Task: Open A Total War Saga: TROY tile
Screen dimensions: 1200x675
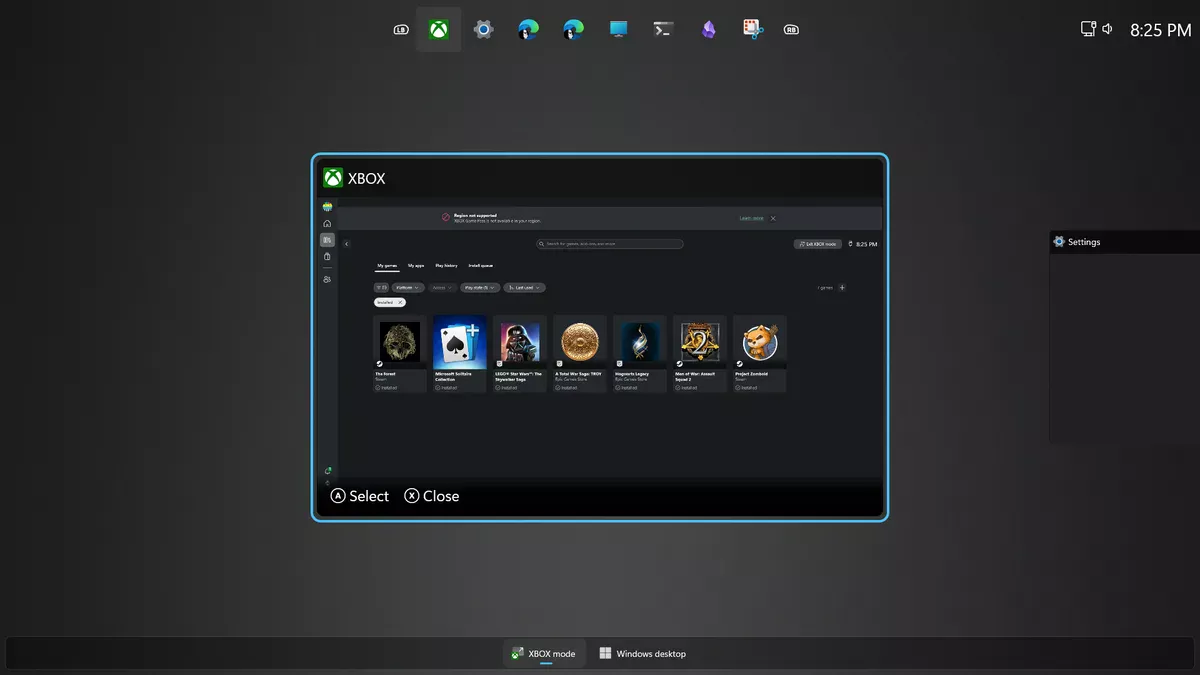Action: [x=580, y=354]
